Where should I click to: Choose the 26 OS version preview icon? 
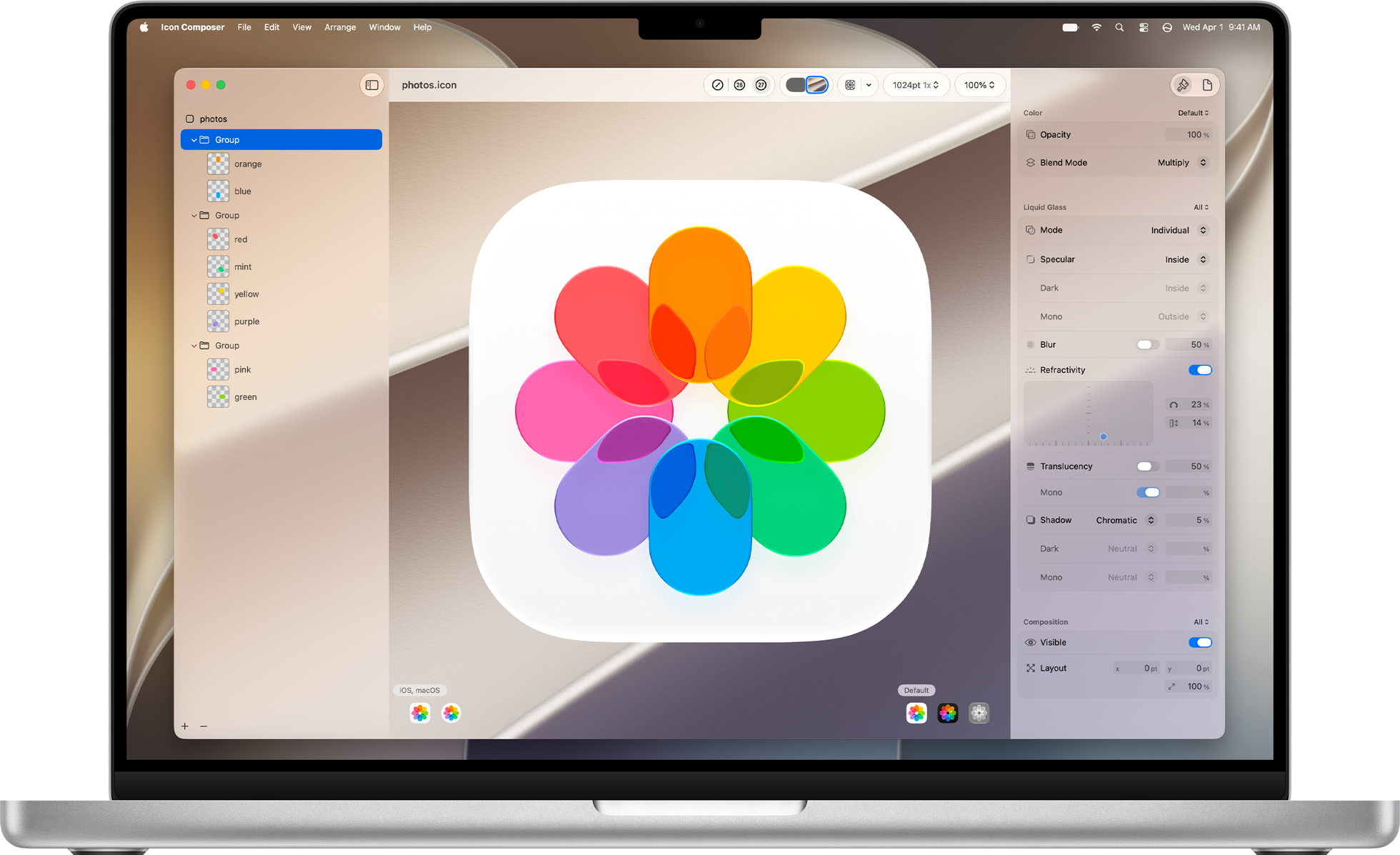click(x=739, y=85)
